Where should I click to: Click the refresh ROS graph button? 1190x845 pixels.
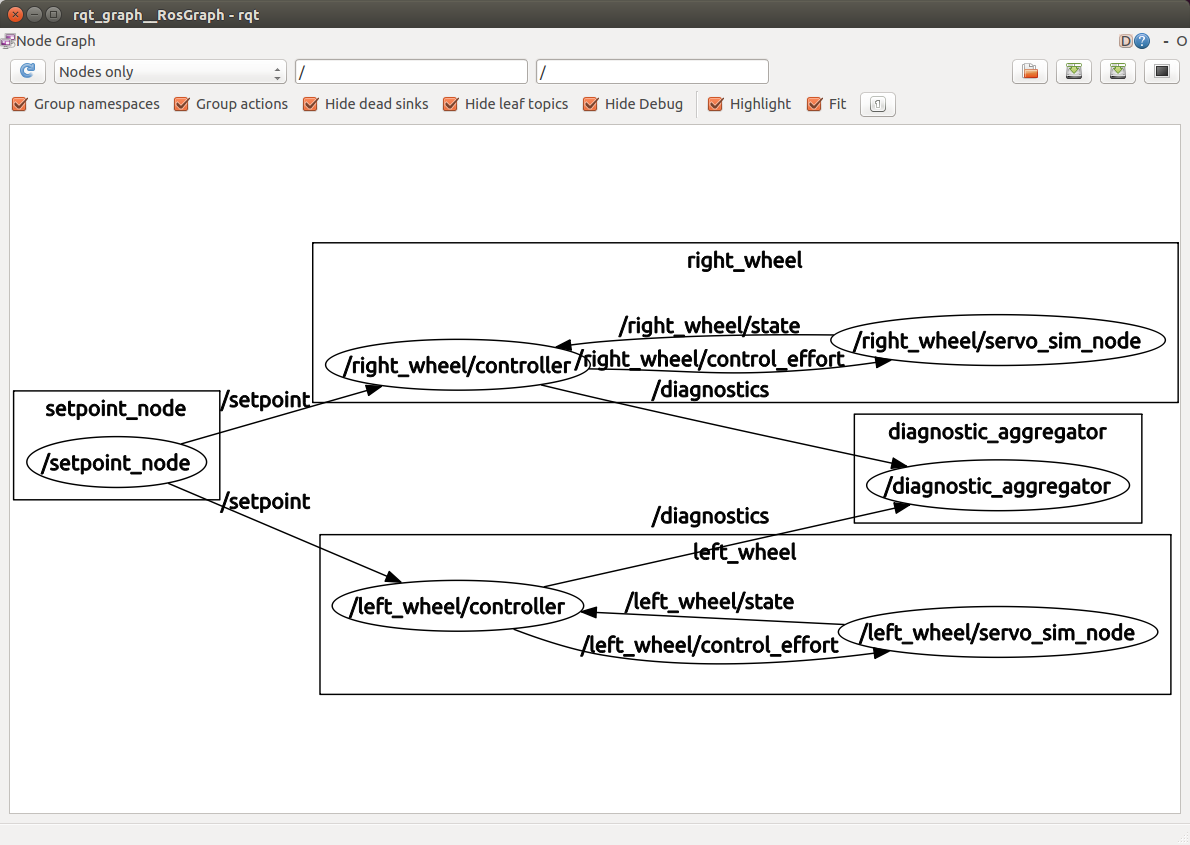click(28, 71)
